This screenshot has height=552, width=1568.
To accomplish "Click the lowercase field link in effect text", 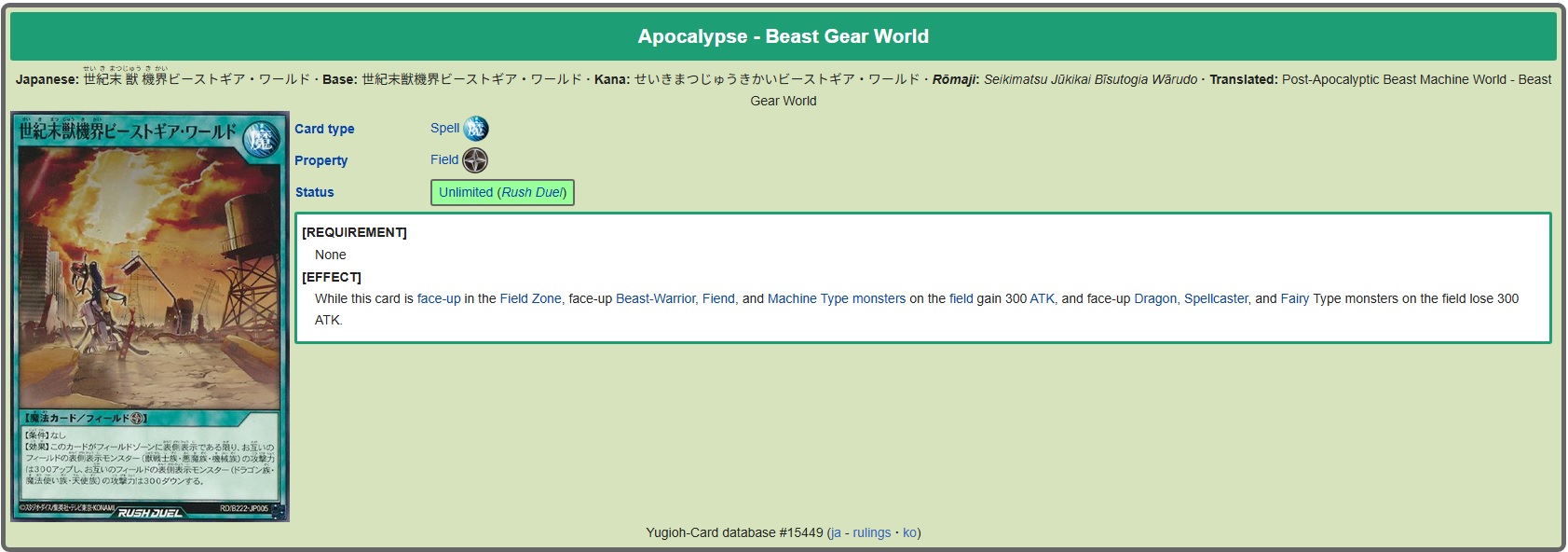I will [961, 298].
